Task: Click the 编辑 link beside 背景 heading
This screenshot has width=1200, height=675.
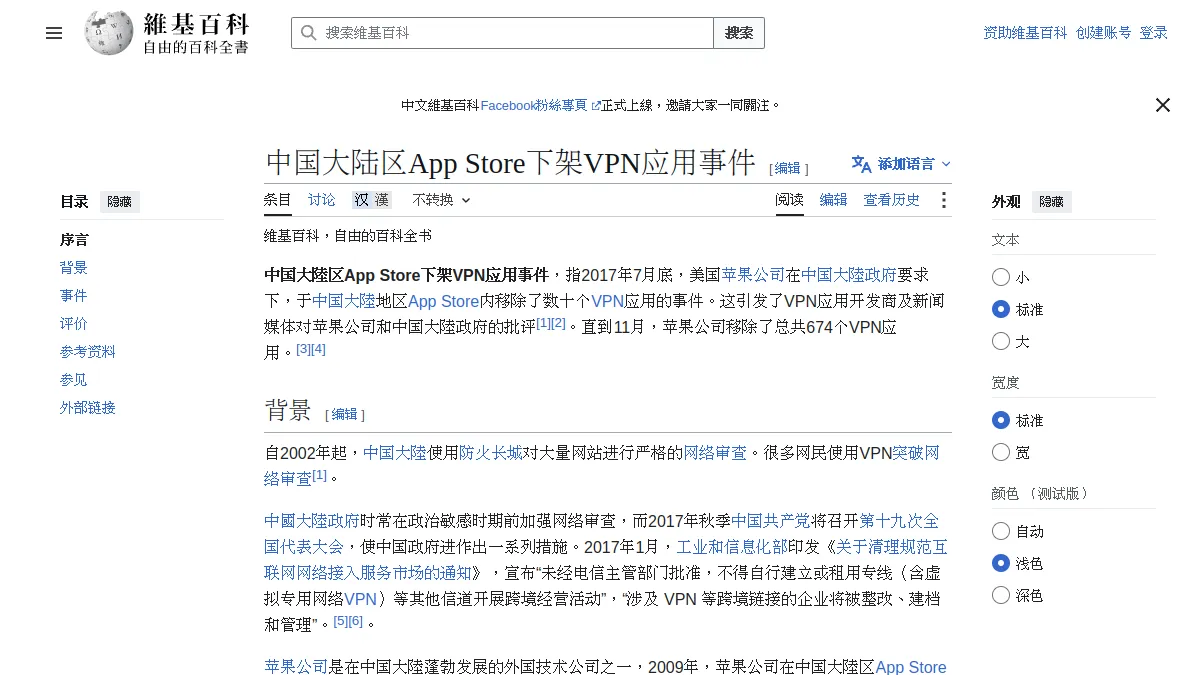Action: [344, 414]
